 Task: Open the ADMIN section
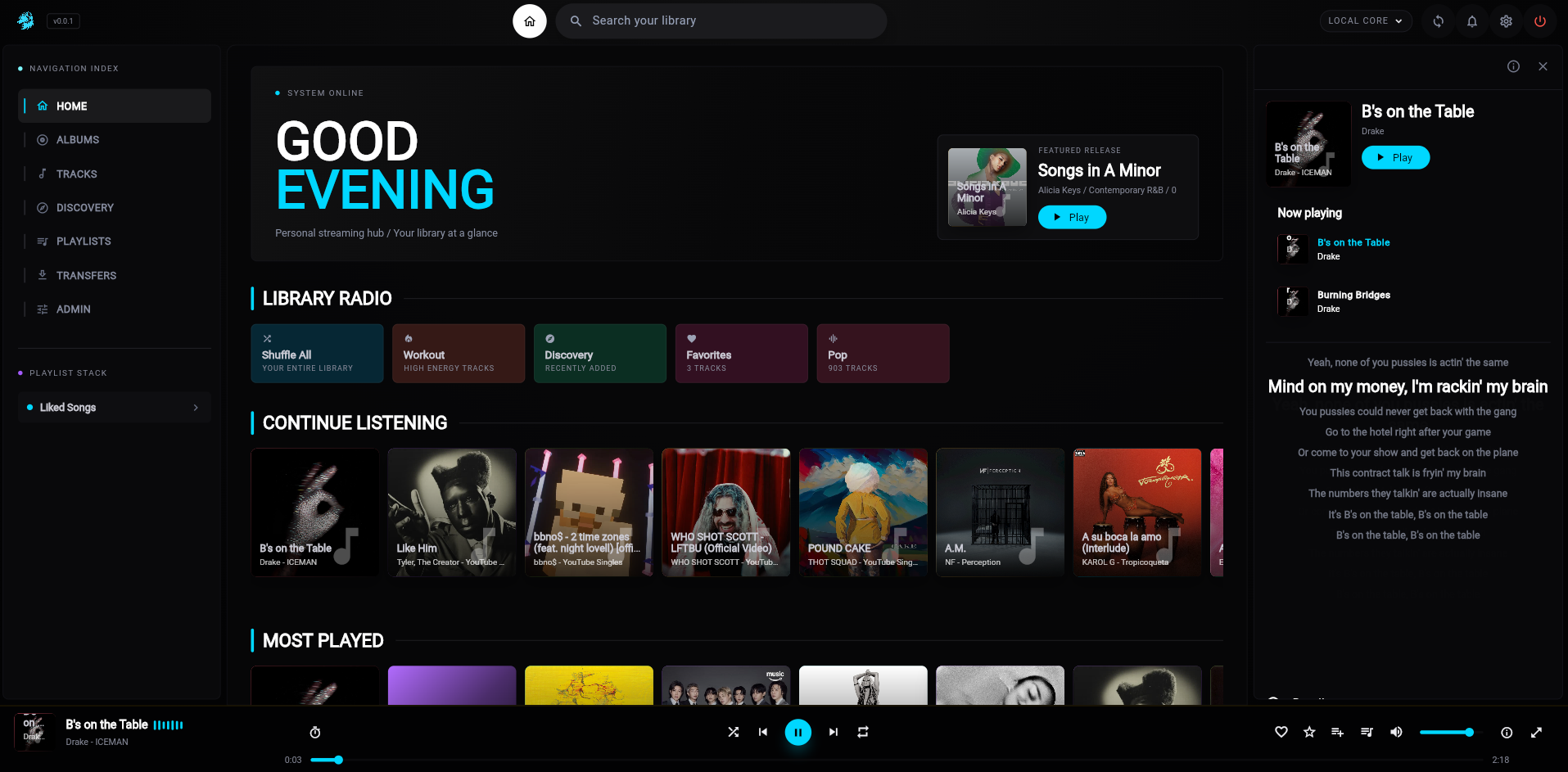point(115,309)
